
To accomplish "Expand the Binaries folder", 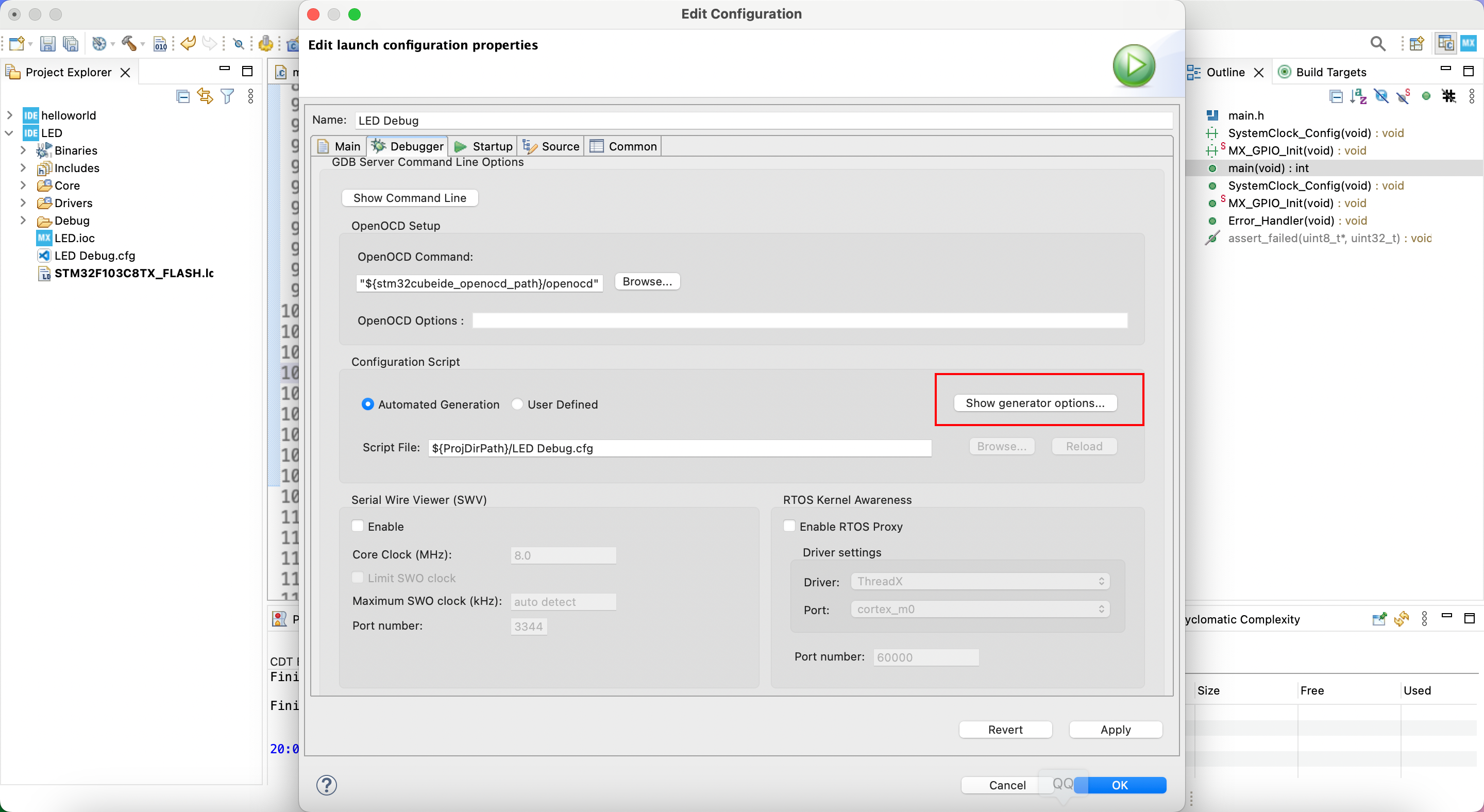I will coord(23,150).
